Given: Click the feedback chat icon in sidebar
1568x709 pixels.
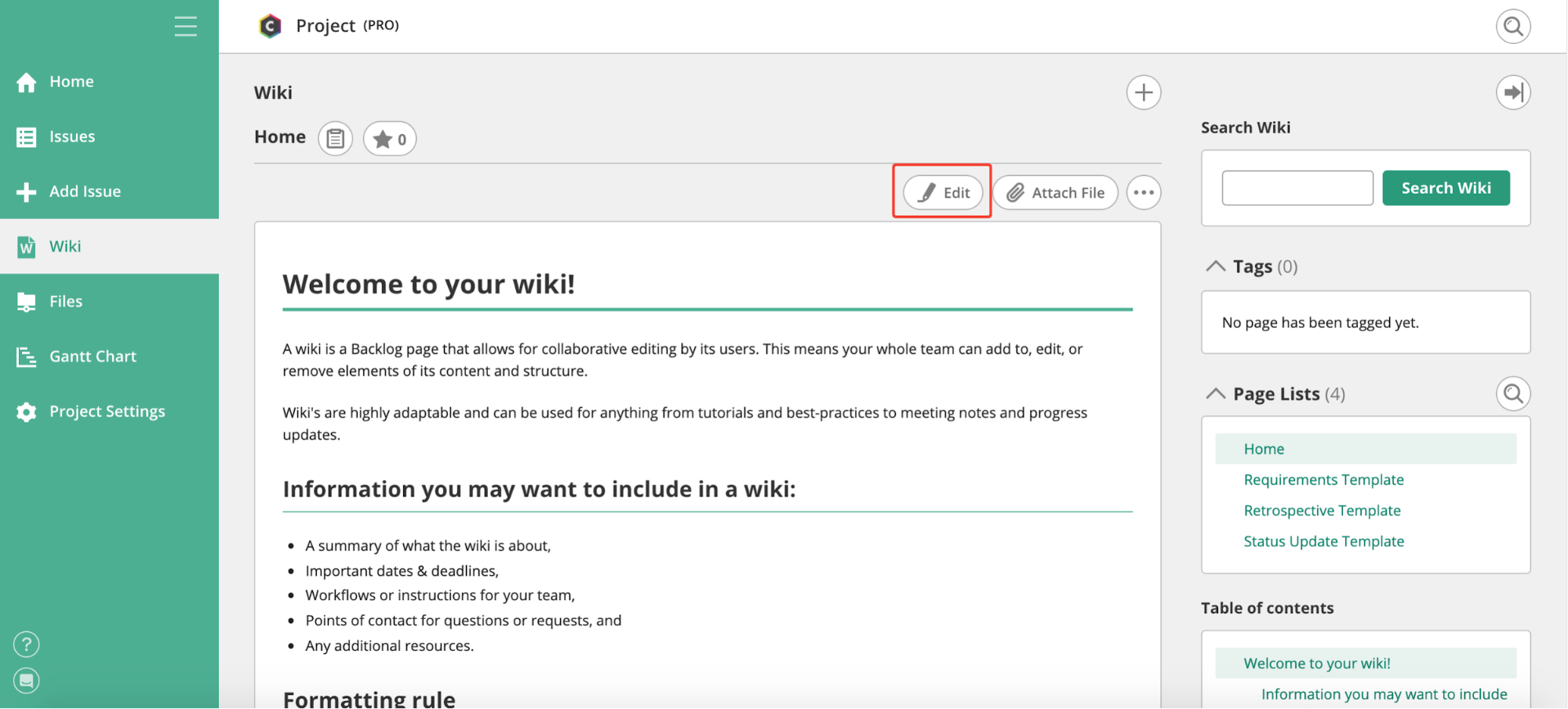Looking at the screenshot, I should pyautogui.click(x=27, y=680).
